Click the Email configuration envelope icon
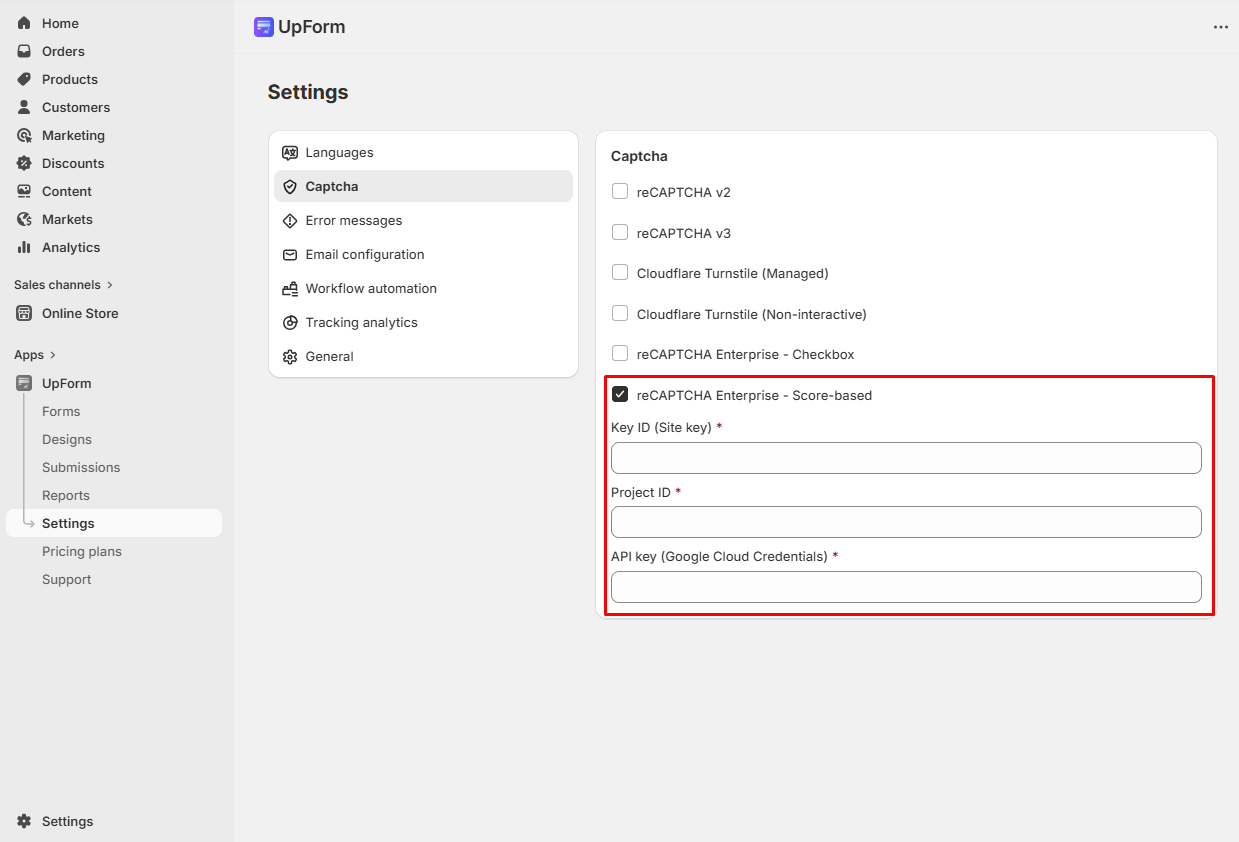The height and width of the screenshot is (842, 1239). click(x=290, y=255)
